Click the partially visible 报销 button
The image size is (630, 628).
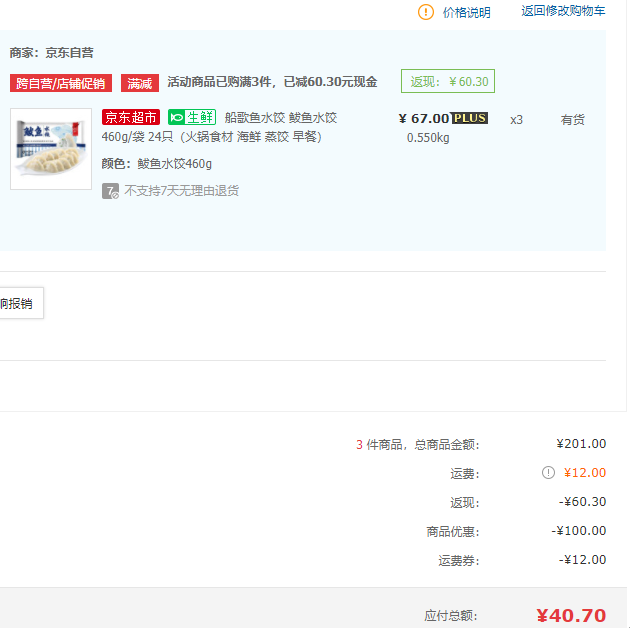click(21, 303)
